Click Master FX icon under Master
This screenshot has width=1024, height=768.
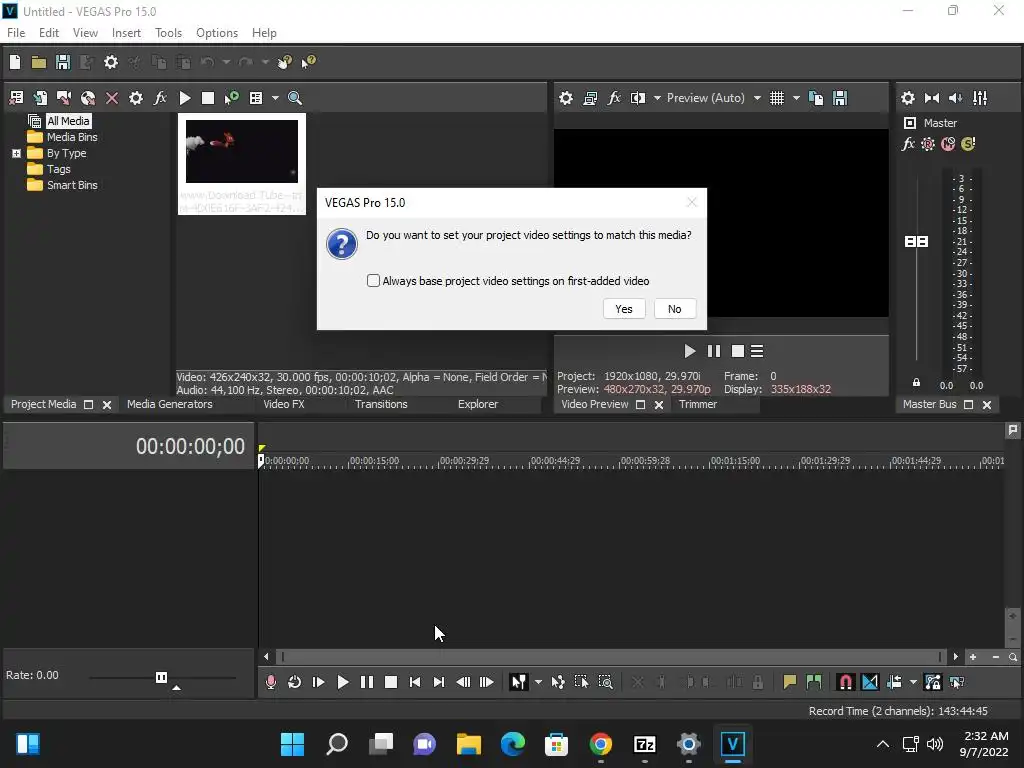click(908, 144)
